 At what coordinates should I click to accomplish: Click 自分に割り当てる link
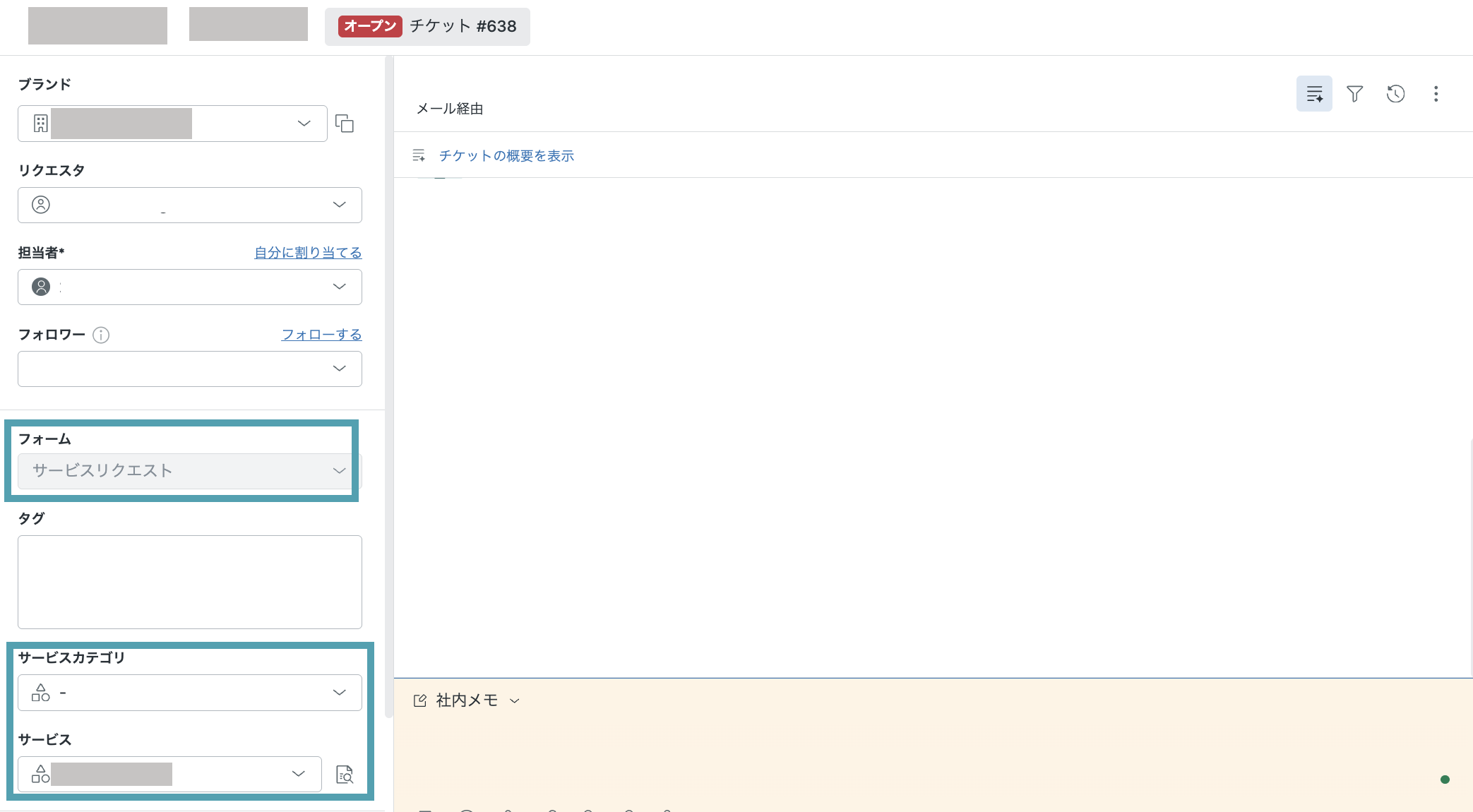(308, 253)
